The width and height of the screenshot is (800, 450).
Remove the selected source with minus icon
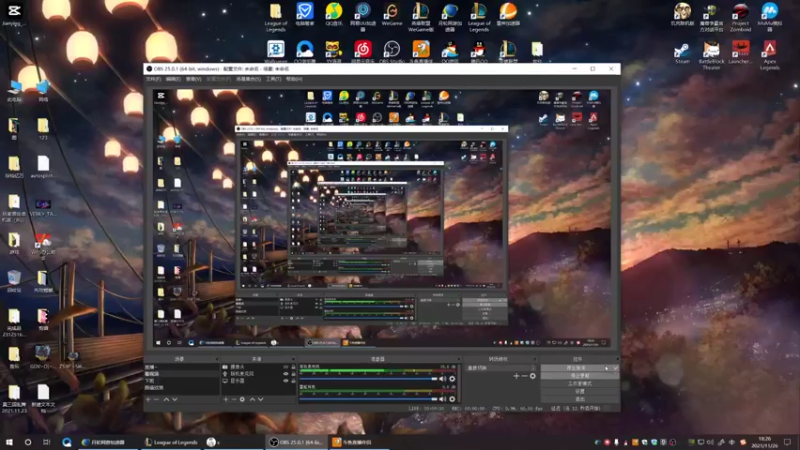[234, 399]
